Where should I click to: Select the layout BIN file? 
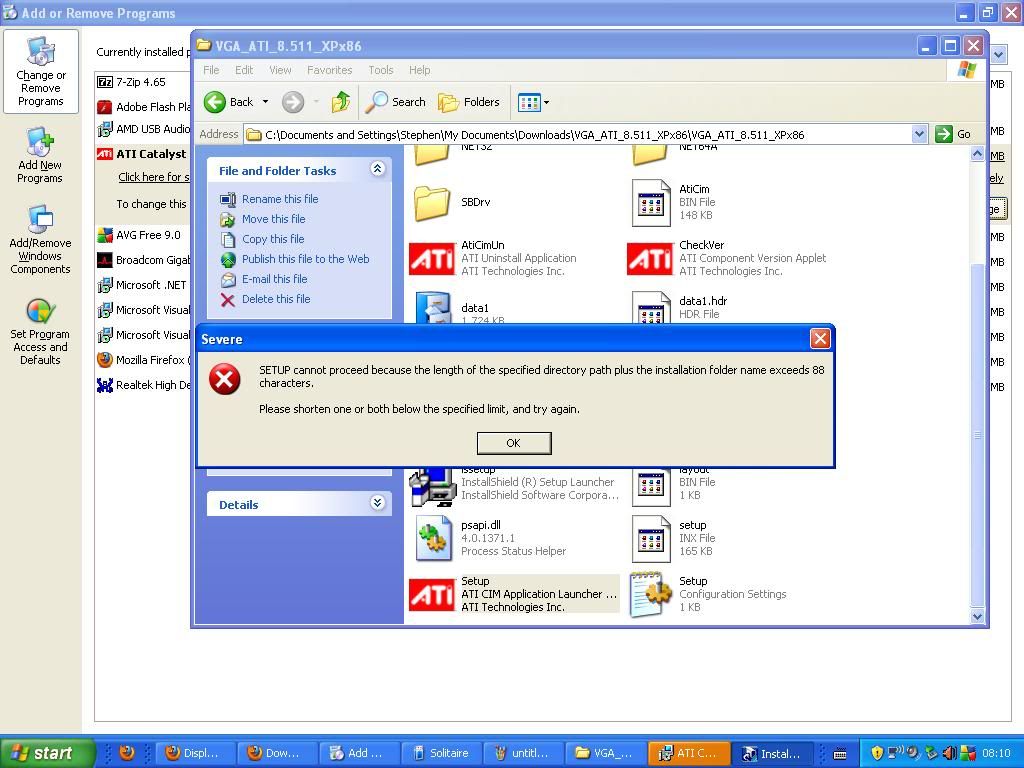tap(674, 487)
